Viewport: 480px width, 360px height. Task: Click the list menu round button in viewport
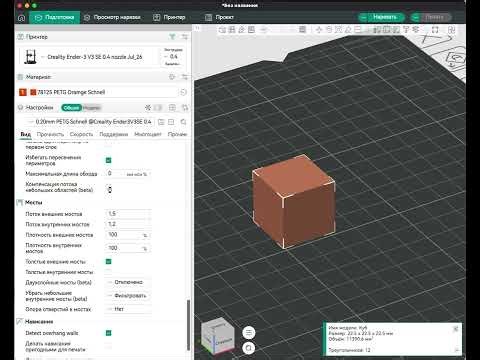tap(249, 332)
